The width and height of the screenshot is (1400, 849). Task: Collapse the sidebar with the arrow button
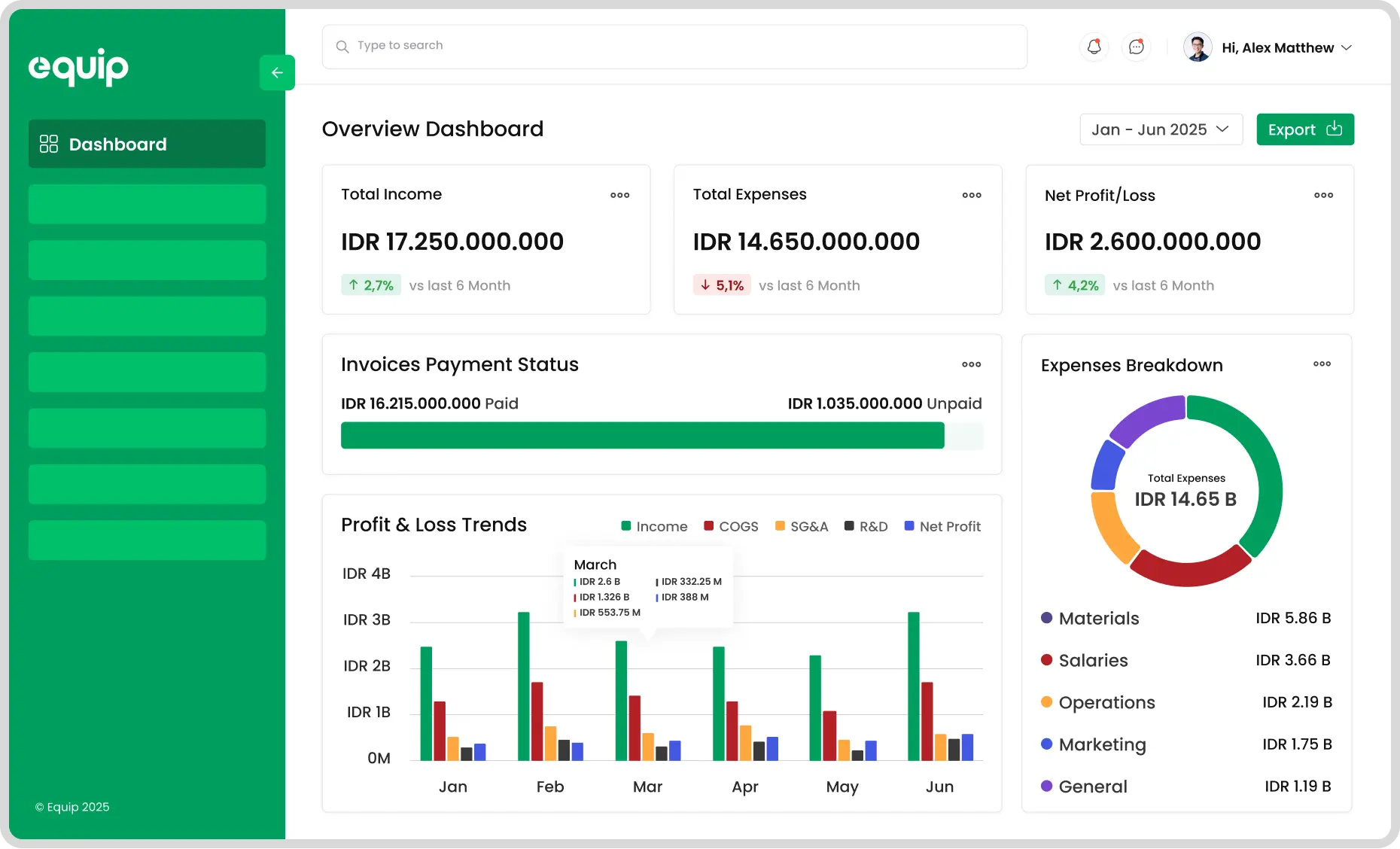click(x=277, y=72)
